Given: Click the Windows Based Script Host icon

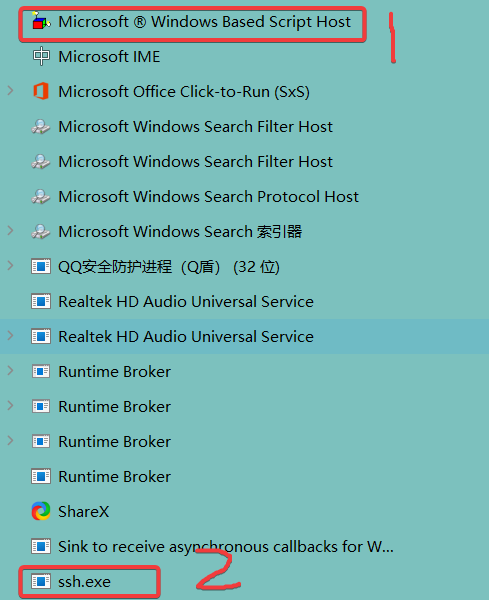Looking at the screenshot, I should coord(41,21).
